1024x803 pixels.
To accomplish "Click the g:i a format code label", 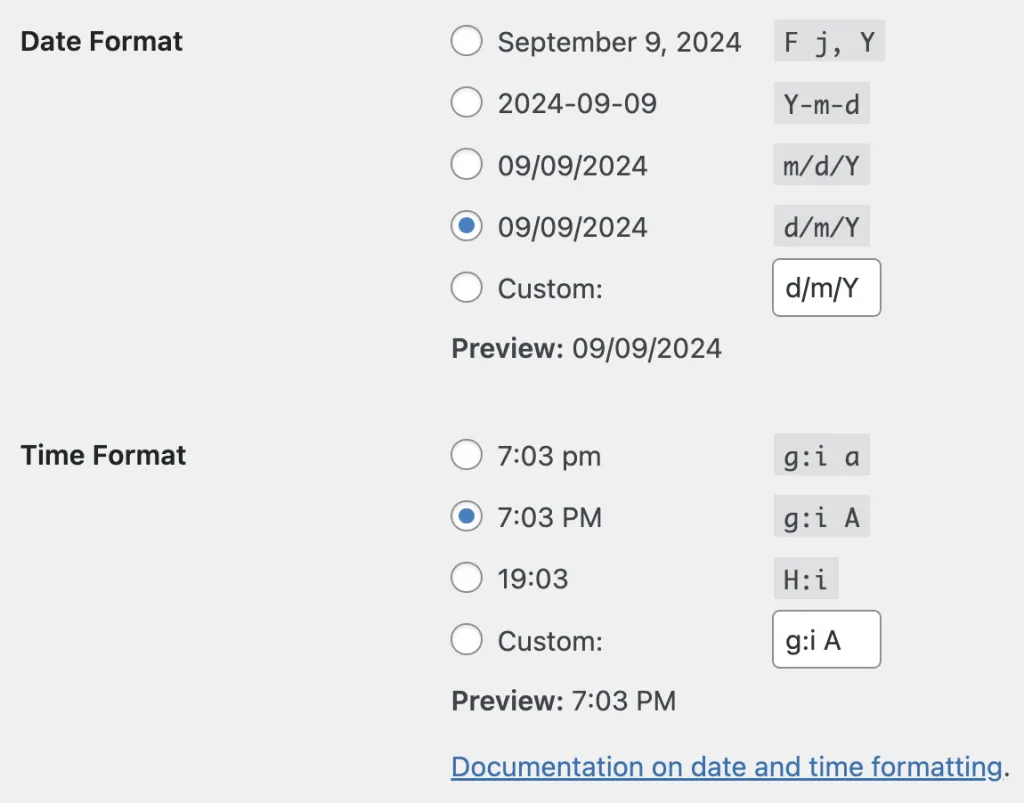I will pyautogui.click(x=821, y=455).
